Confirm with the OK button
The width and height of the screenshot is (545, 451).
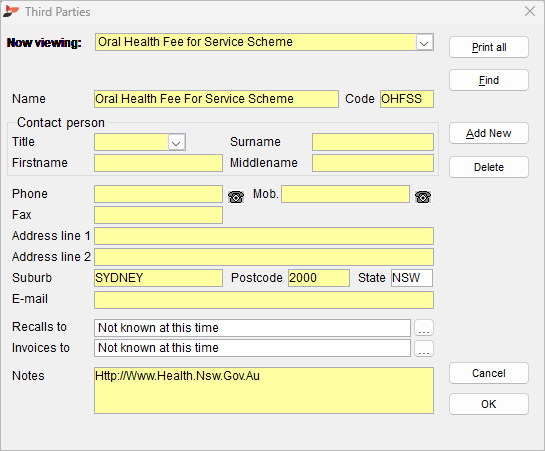click(x=489, y=404)
